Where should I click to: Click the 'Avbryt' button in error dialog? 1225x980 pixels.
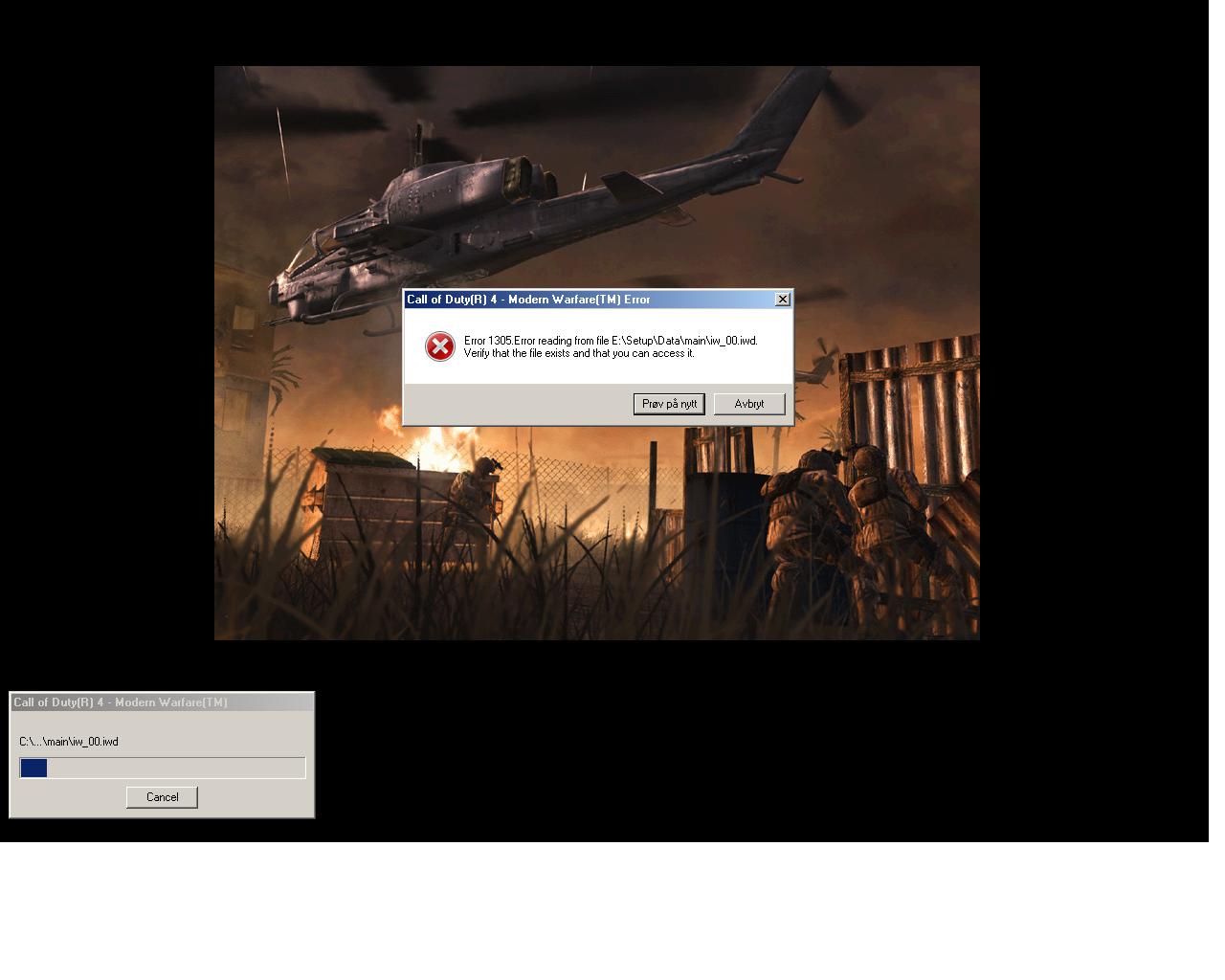coord(749,404)
